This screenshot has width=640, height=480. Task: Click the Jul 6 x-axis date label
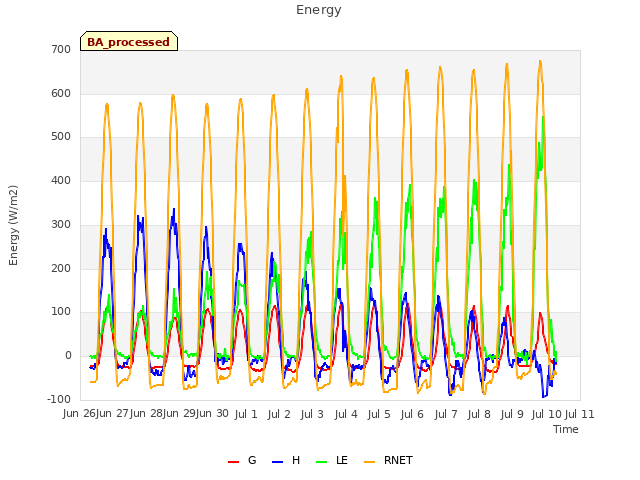coord(412,414)
